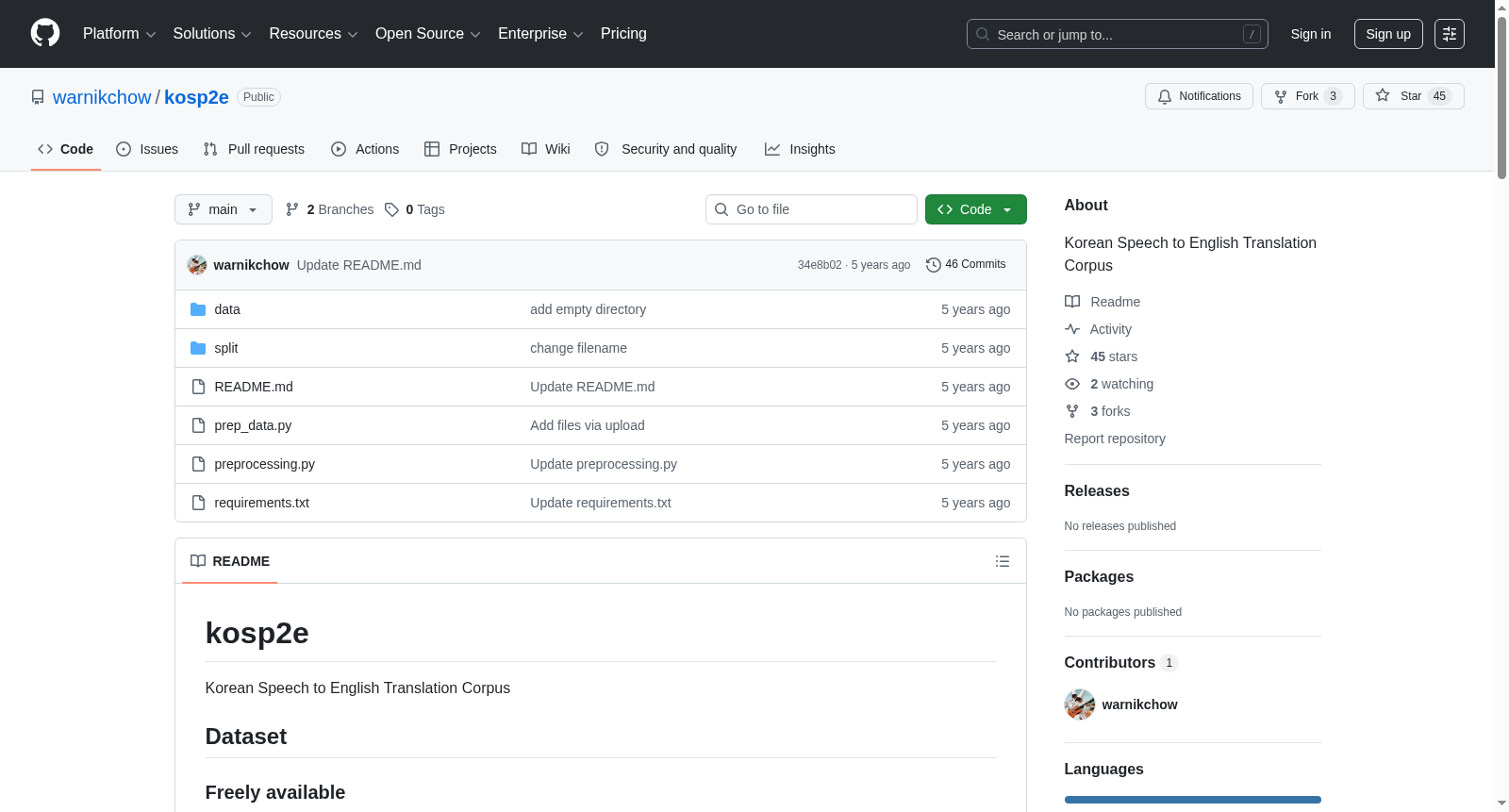Open the preprocessing.py file

pyautogui.click(x=265, y=464)
